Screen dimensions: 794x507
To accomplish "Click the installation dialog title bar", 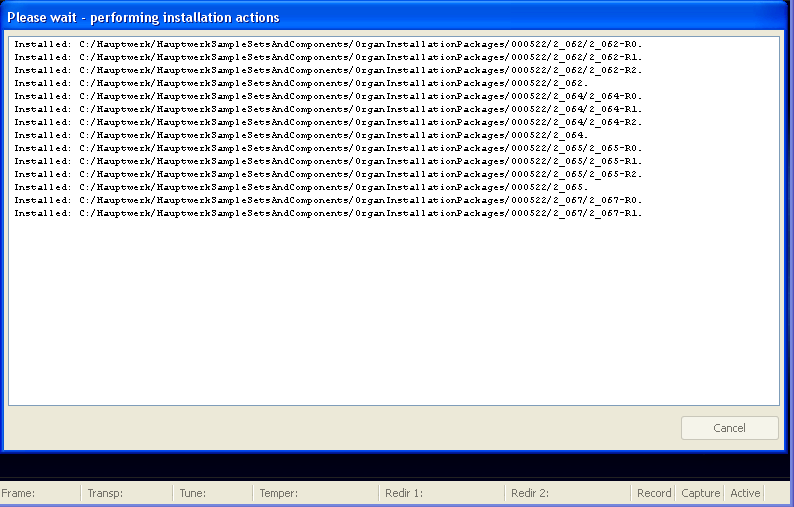I will 394,17.
